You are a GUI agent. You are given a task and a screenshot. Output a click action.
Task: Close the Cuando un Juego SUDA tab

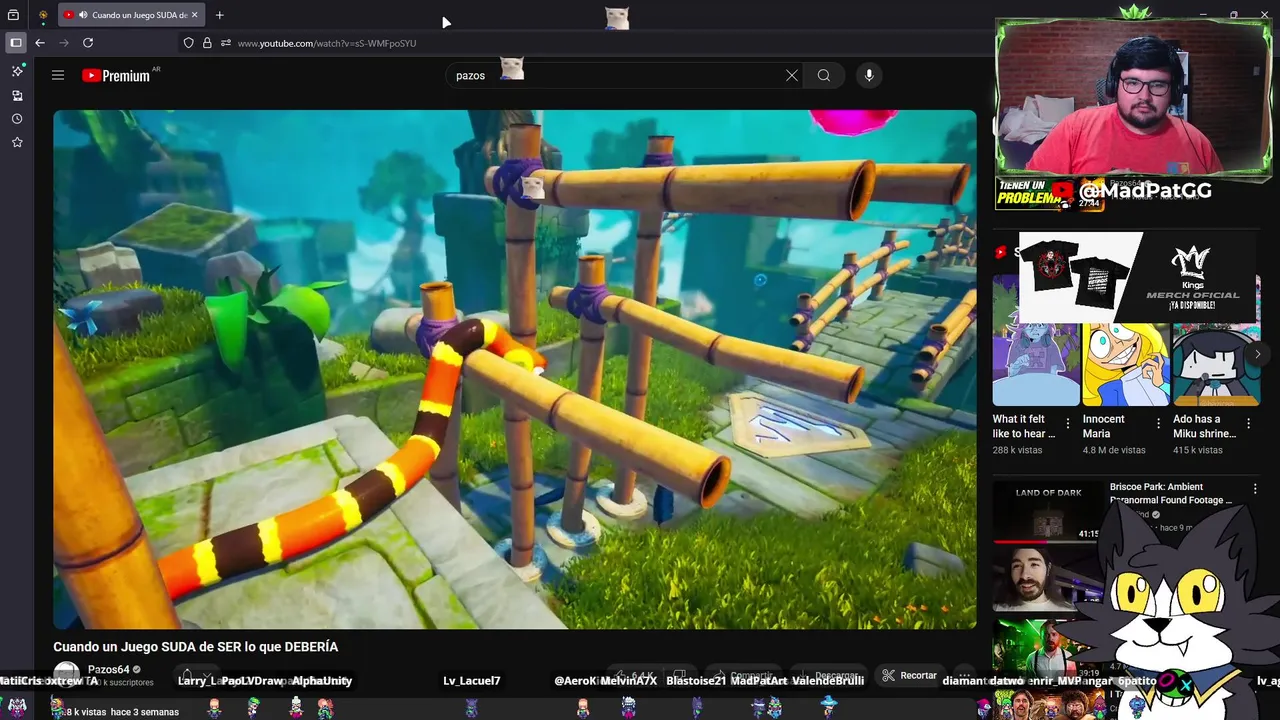194,15
